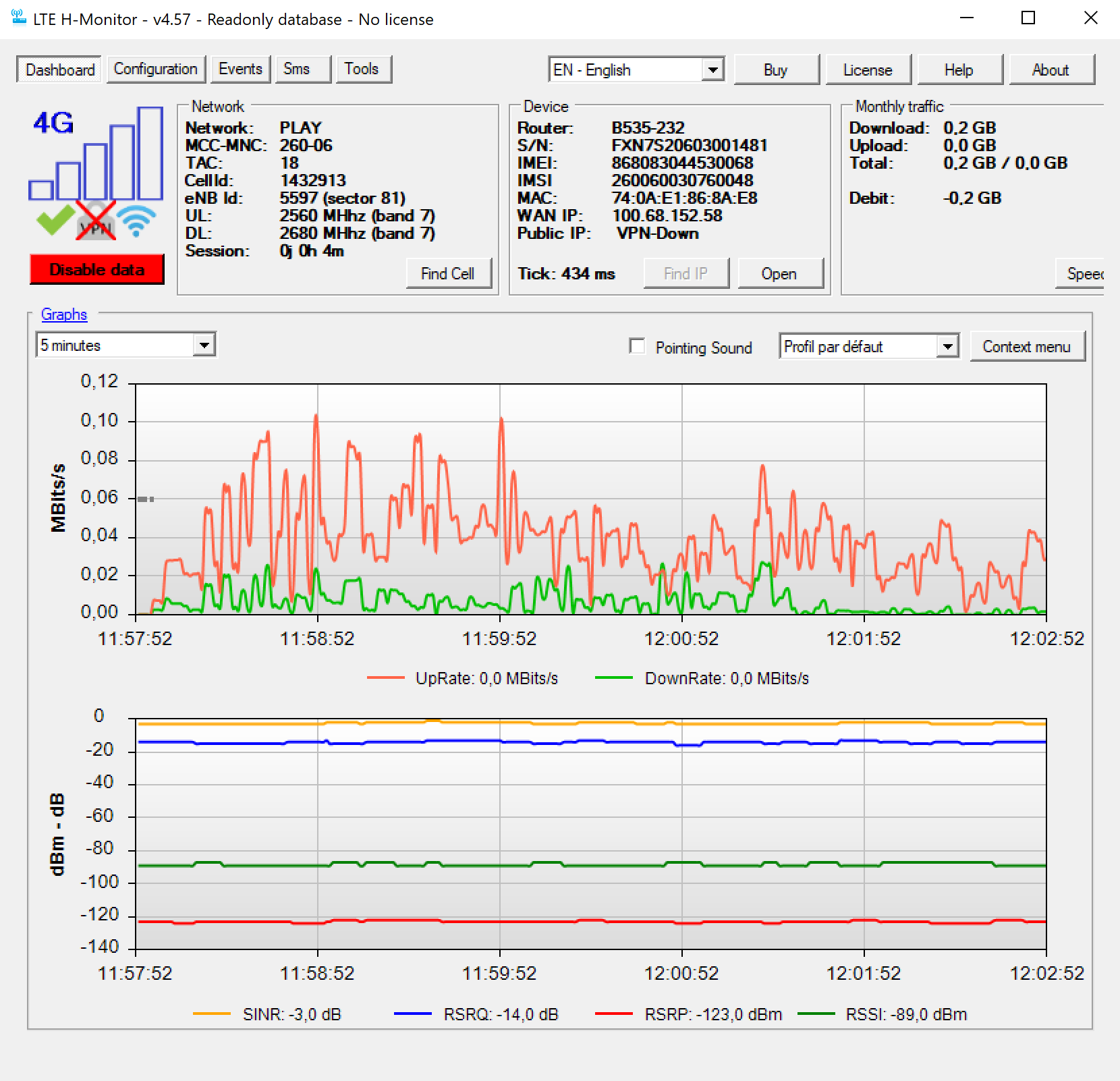This screenshot has width=1120, height=1081.
Task: Click the green checkmark status icon
Action: (x=55, y=219)
